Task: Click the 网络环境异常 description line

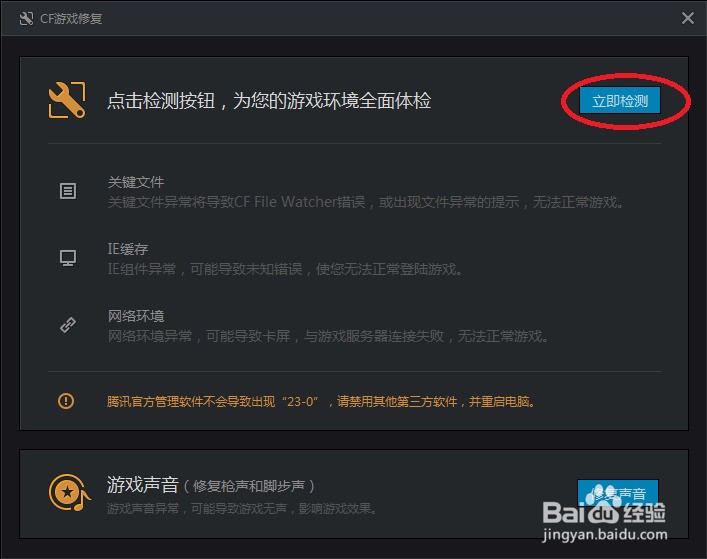Action: pos(328,335)
